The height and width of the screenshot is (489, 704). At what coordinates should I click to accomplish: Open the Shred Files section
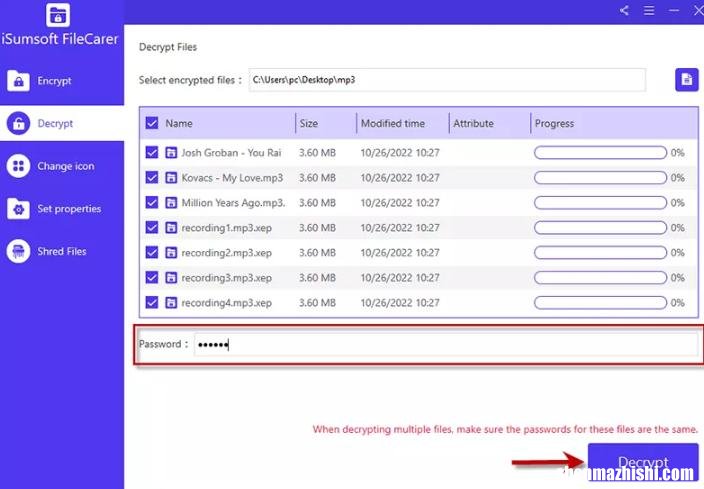(62, 251)
